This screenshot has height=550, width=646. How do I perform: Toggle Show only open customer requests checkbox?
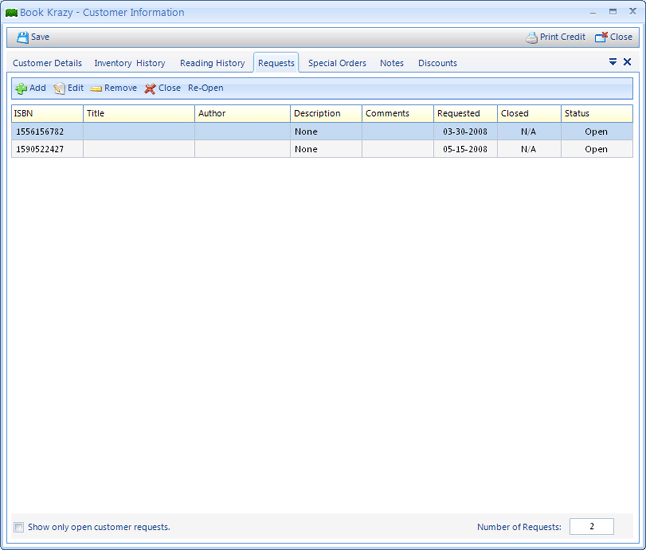click(19, 527)
